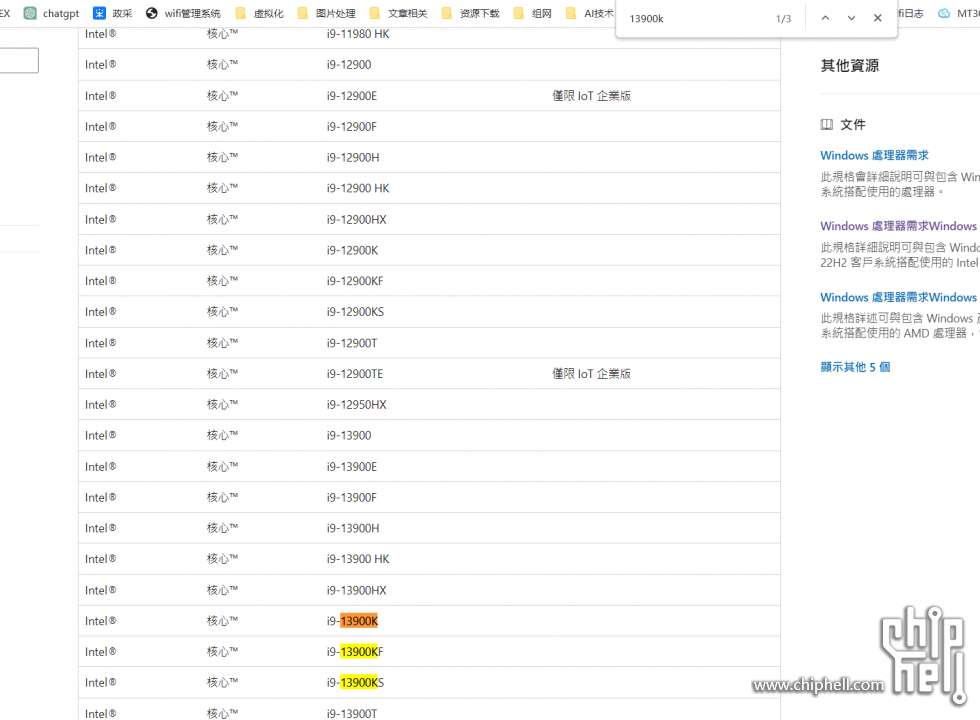Select the i9-13900KF cell
Viewport: 980px width, 720px height.
(354, 652)
